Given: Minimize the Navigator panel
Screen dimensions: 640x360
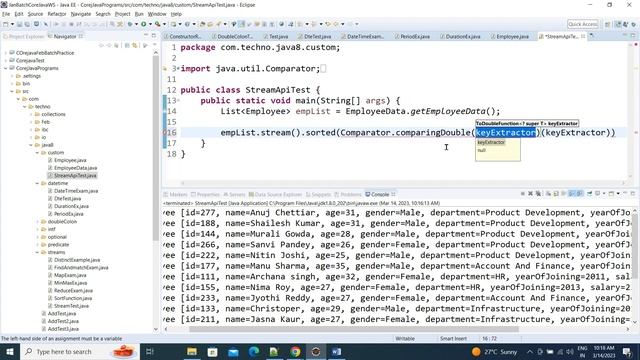Looking at the screenshot, I should pos(146,36).
